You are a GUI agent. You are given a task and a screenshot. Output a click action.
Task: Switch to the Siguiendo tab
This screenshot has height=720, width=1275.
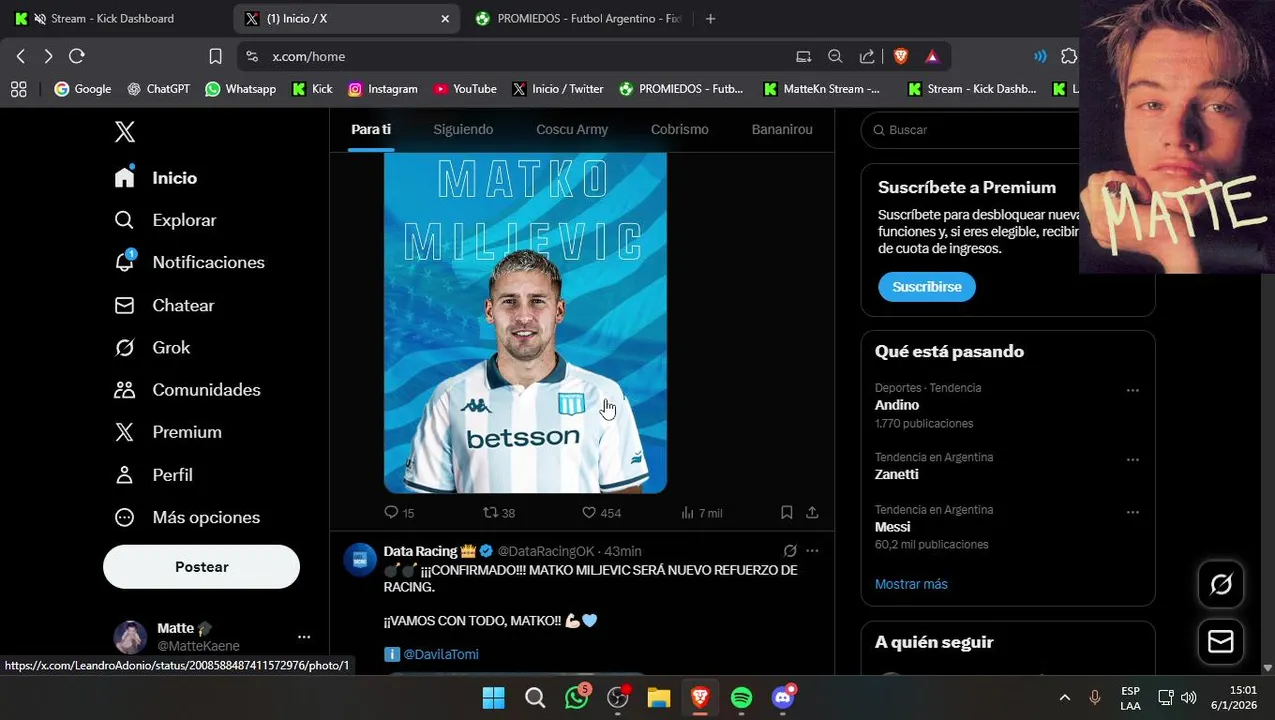point(463,129)
